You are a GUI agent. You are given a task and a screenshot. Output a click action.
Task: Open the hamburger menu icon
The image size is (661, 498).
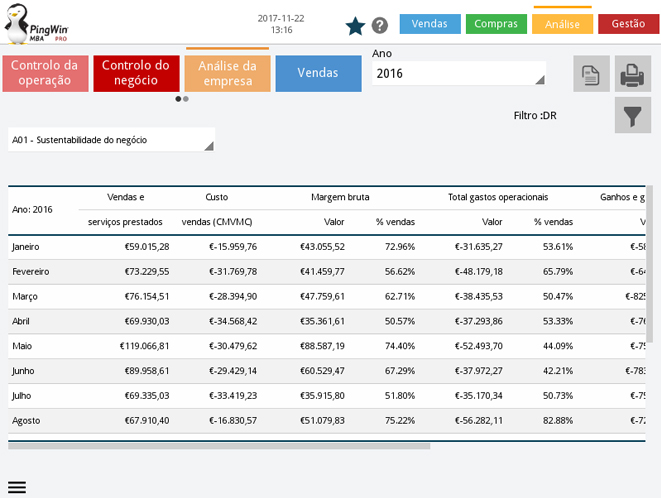pyautogui.click(x=17, y=487)
